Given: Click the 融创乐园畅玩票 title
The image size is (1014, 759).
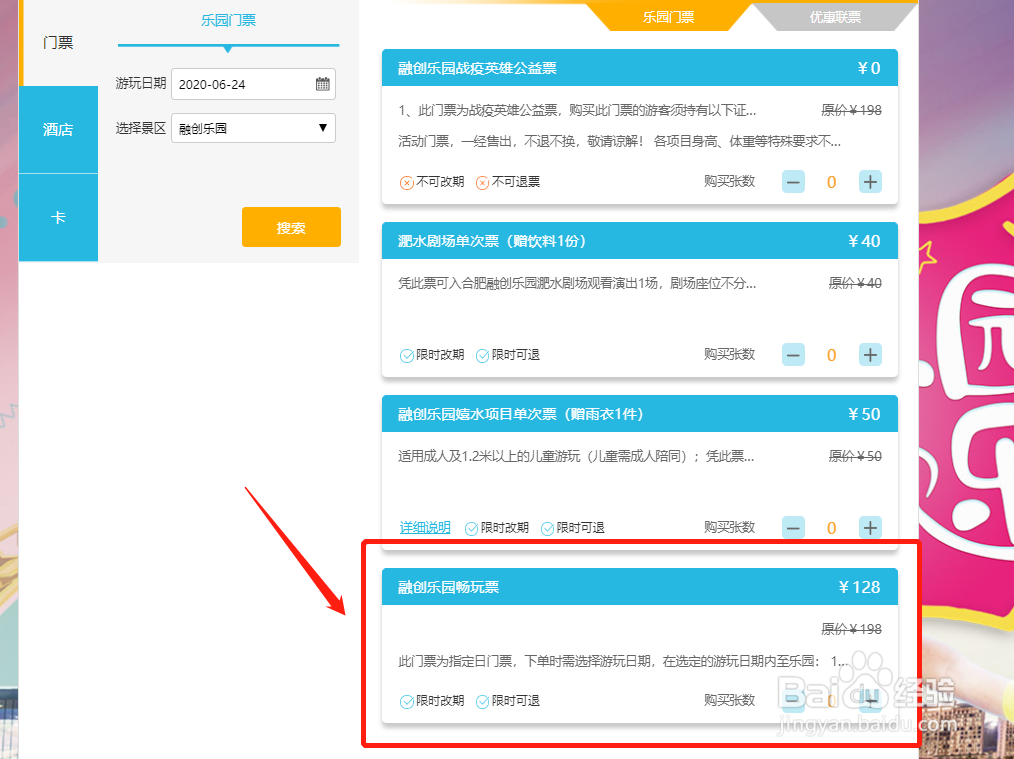Looking at the screenshot, I should point(448,587).
